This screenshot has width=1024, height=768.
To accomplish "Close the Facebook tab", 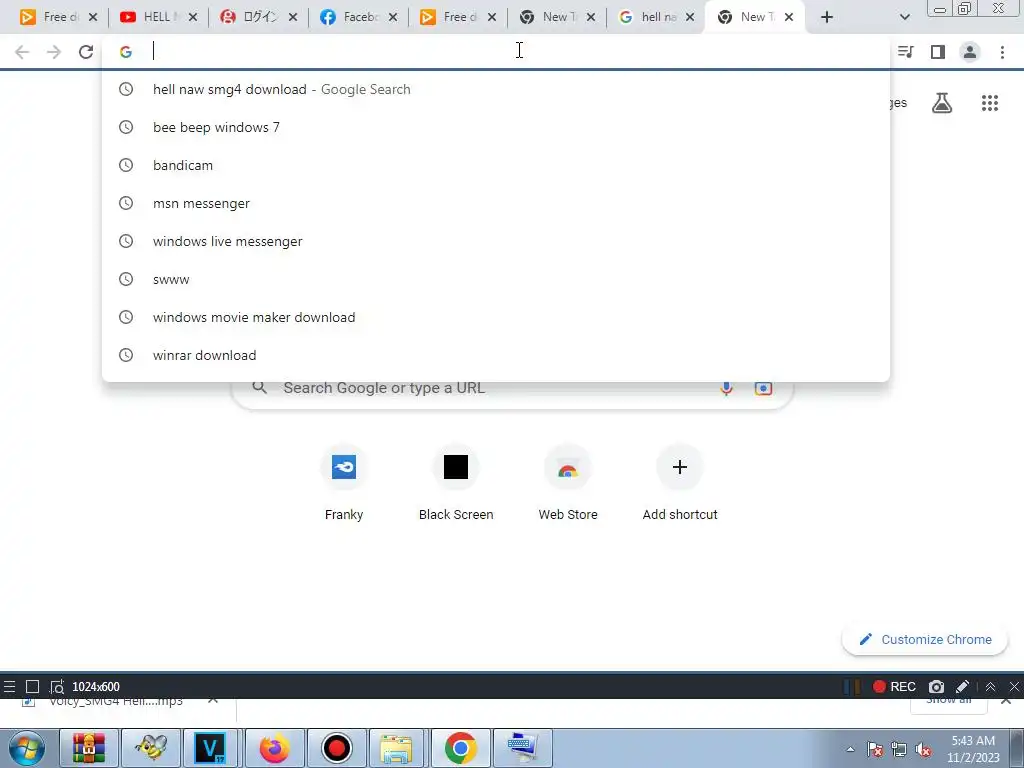I will (392, 17).
